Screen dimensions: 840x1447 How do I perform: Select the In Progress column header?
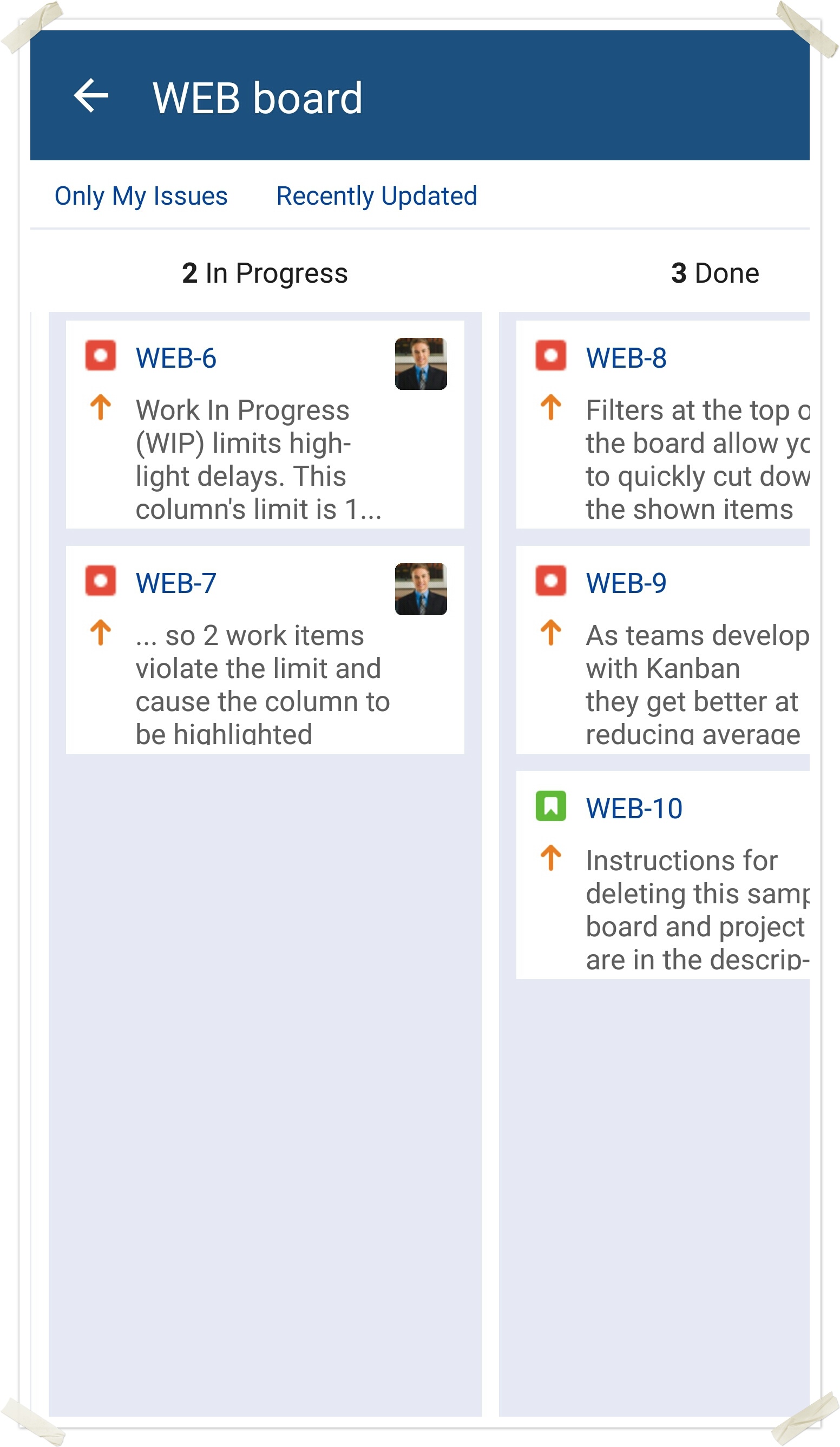[x=265, y=273]
